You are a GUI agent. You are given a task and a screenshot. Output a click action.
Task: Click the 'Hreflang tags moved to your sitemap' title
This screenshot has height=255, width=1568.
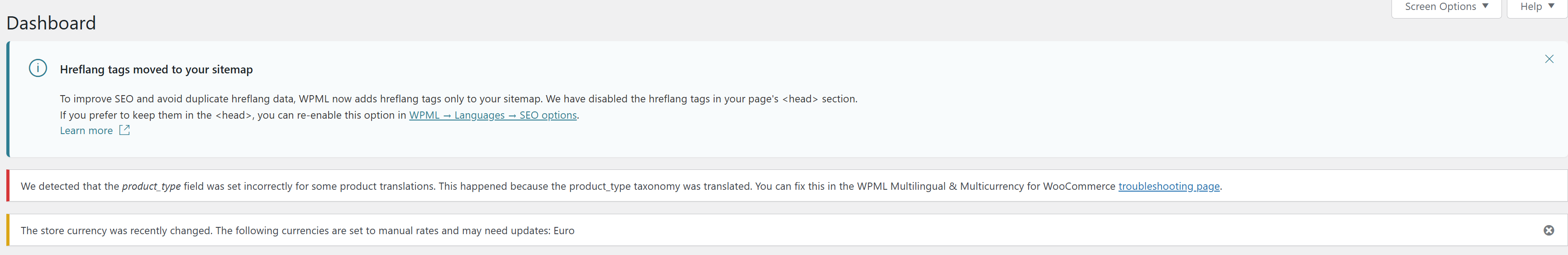[156, 69]
